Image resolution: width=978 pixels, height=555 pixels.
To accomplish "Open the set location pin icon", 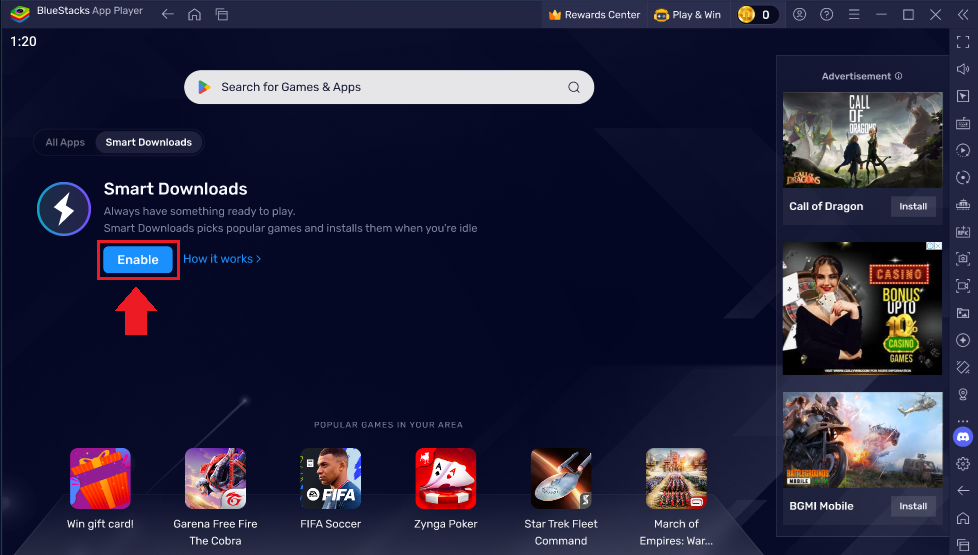I will click(963, 395).
